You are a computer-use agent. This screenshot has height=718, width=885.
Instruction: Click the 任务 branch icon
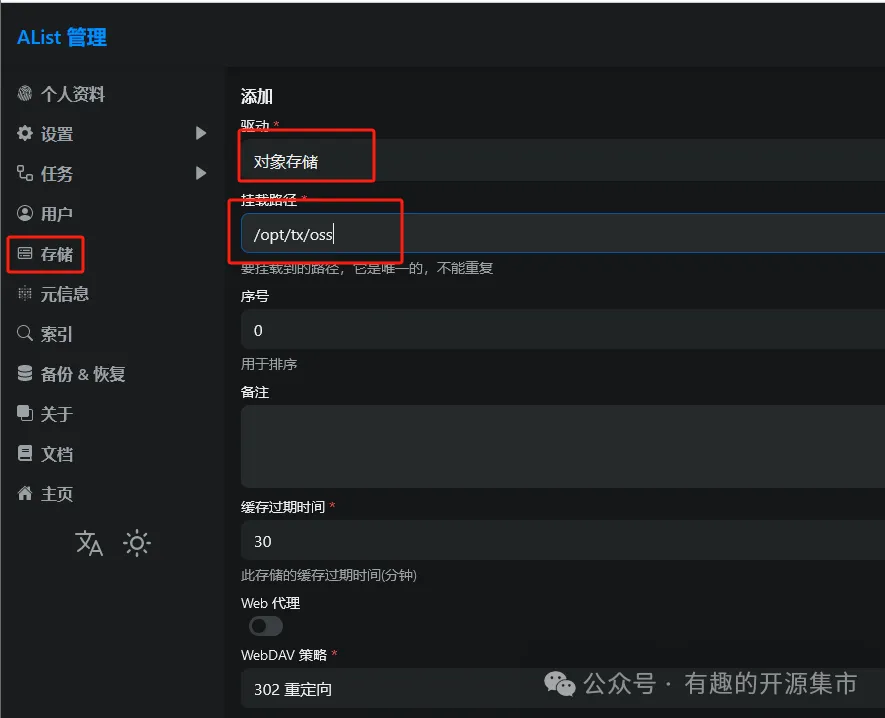click(25, 173)
